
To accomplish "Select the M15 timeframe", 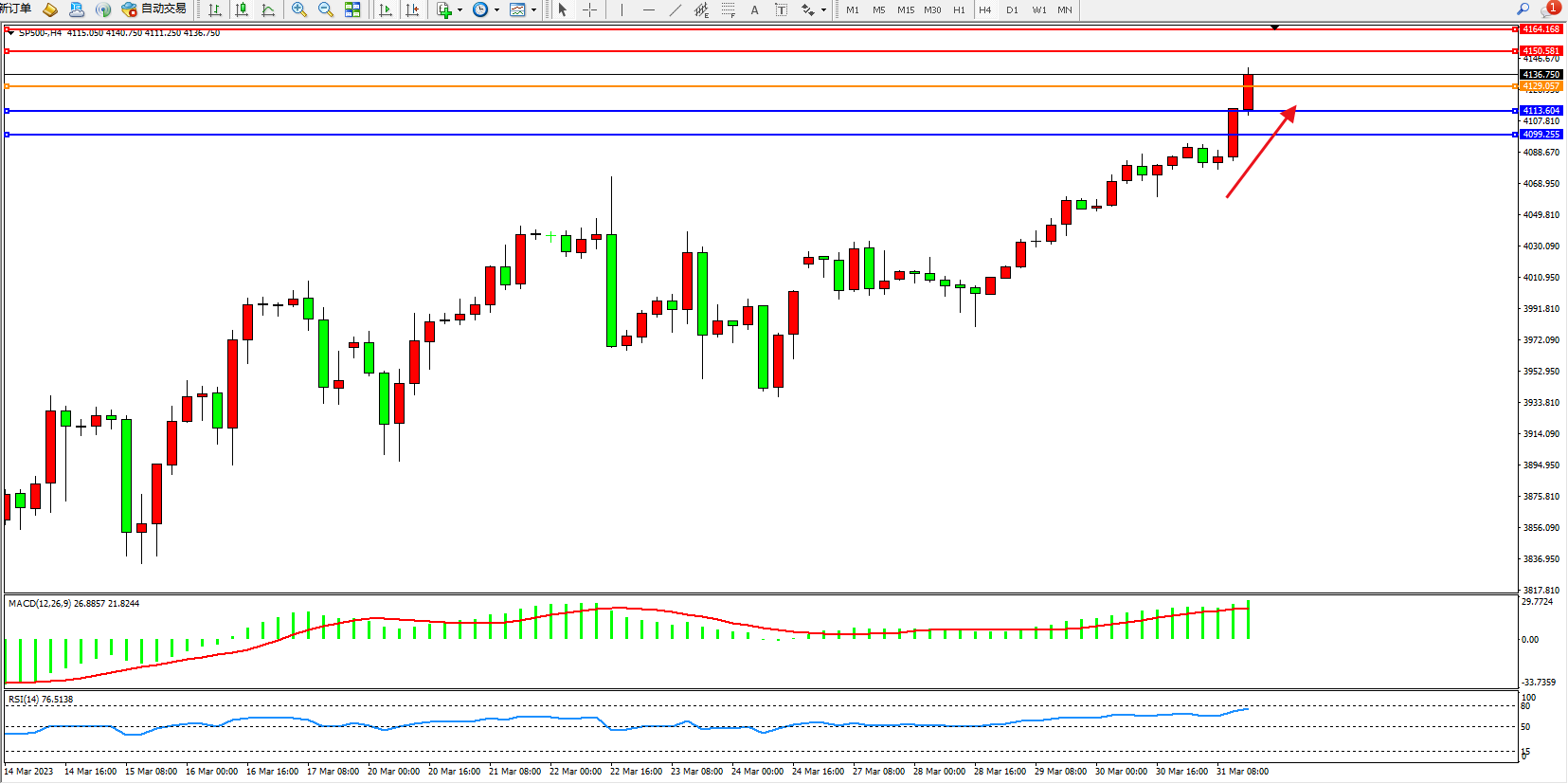I will pyautogui.click(x=906, y=9).
